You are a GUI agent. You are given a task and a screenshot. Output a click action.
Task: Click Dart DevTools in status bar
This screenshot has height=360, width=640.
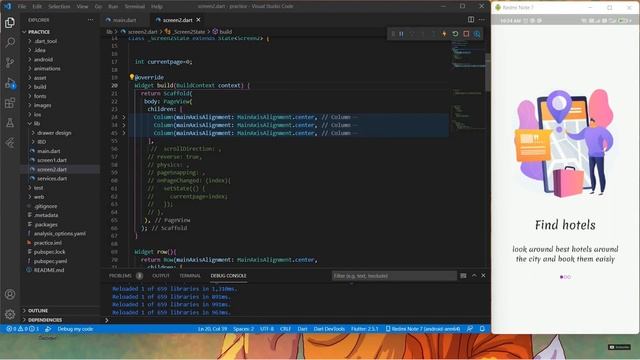[x=329, y=329]
